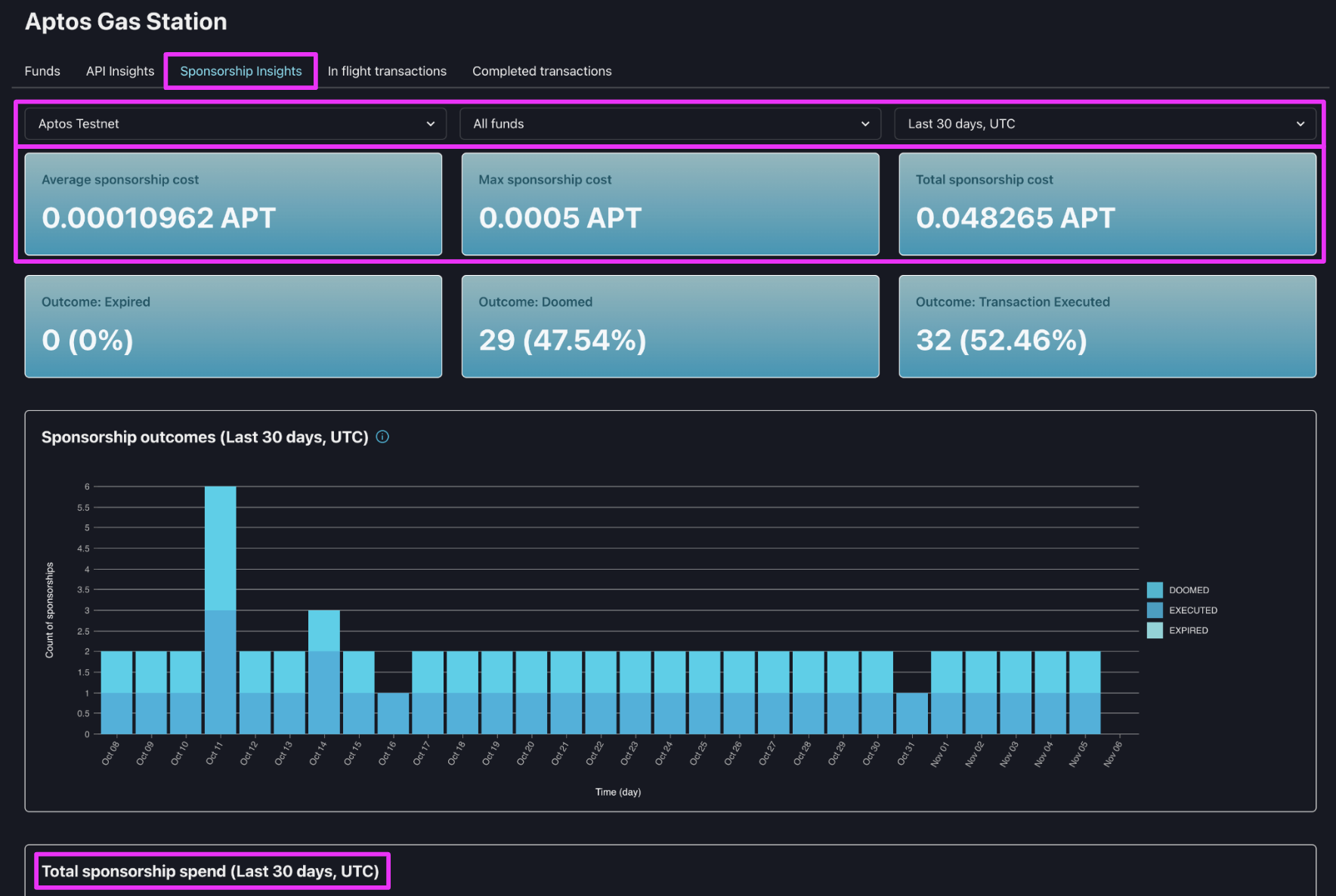
Task: Click the Oct 14 bar in chart
Action: [x=324, y=672]
